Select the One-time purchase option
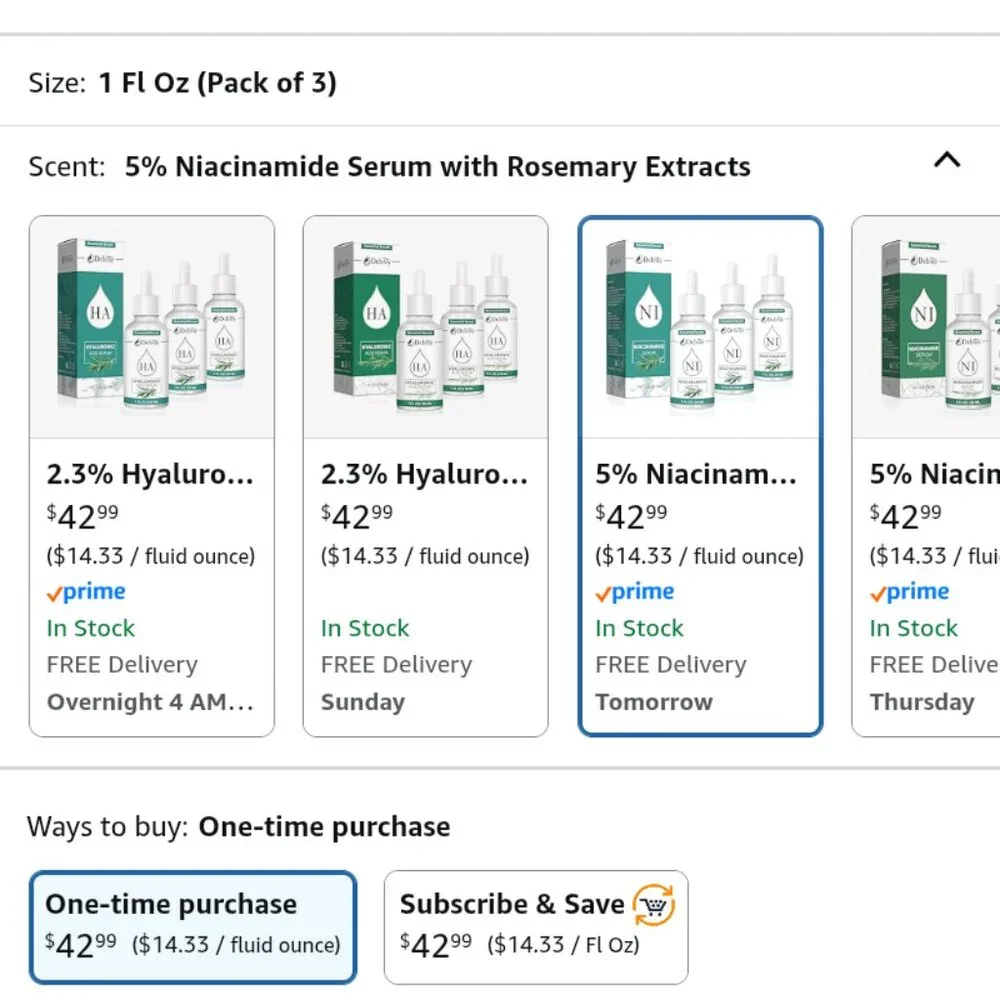 [x=193, y=926]
